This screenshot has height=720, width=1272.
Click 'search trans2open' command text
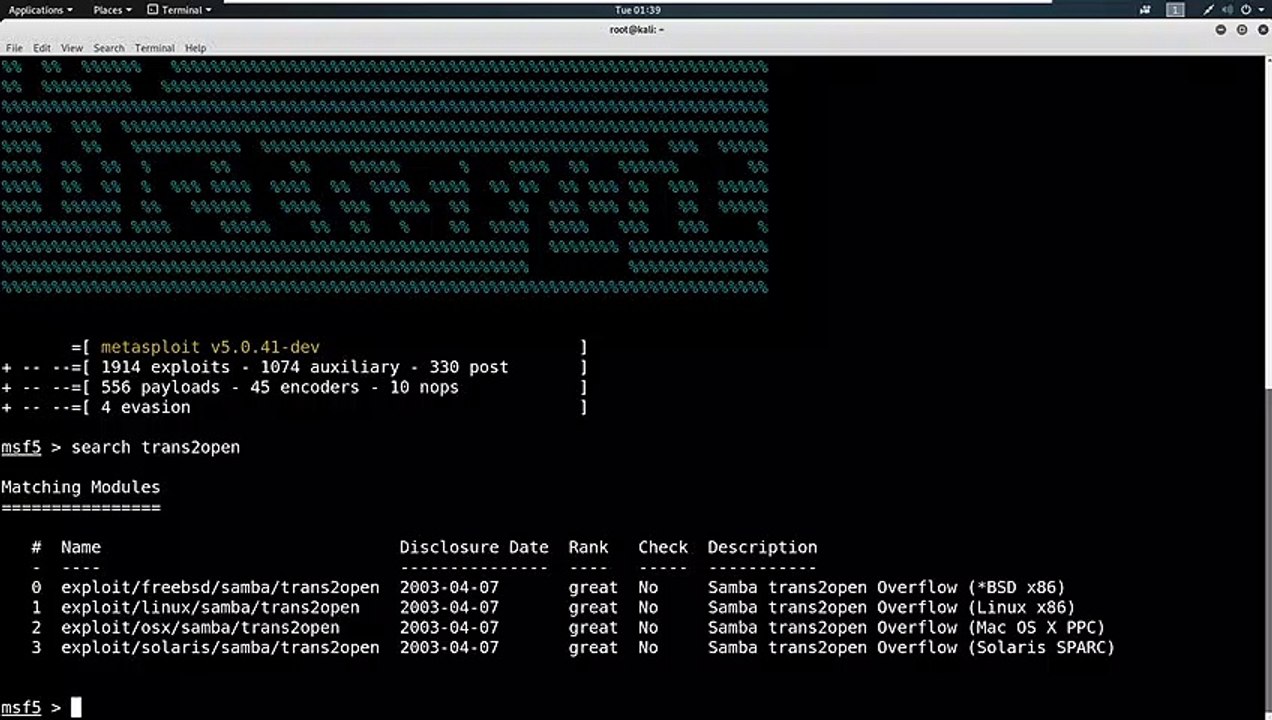(x=155, y=447)
